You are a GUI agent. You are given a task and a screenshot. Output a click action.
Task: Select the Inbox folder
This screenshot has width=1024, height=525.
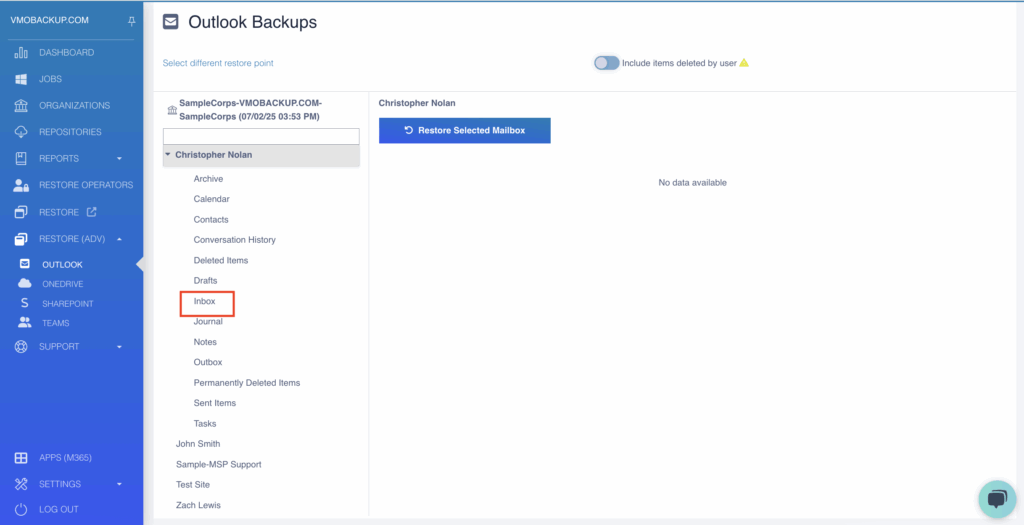tap(204, 301)
